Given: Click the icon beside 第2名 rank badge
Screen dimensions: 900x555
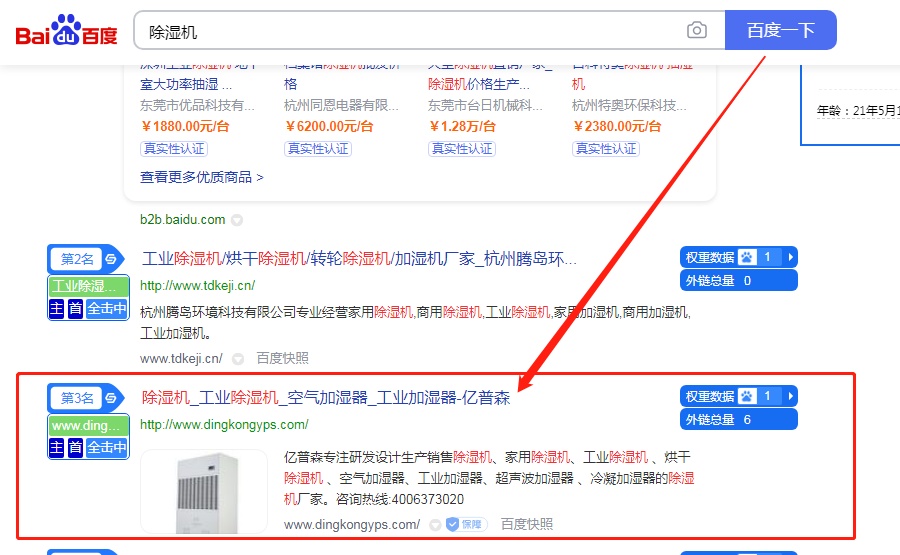Looking at the screenshot, I should pos(111,259).
